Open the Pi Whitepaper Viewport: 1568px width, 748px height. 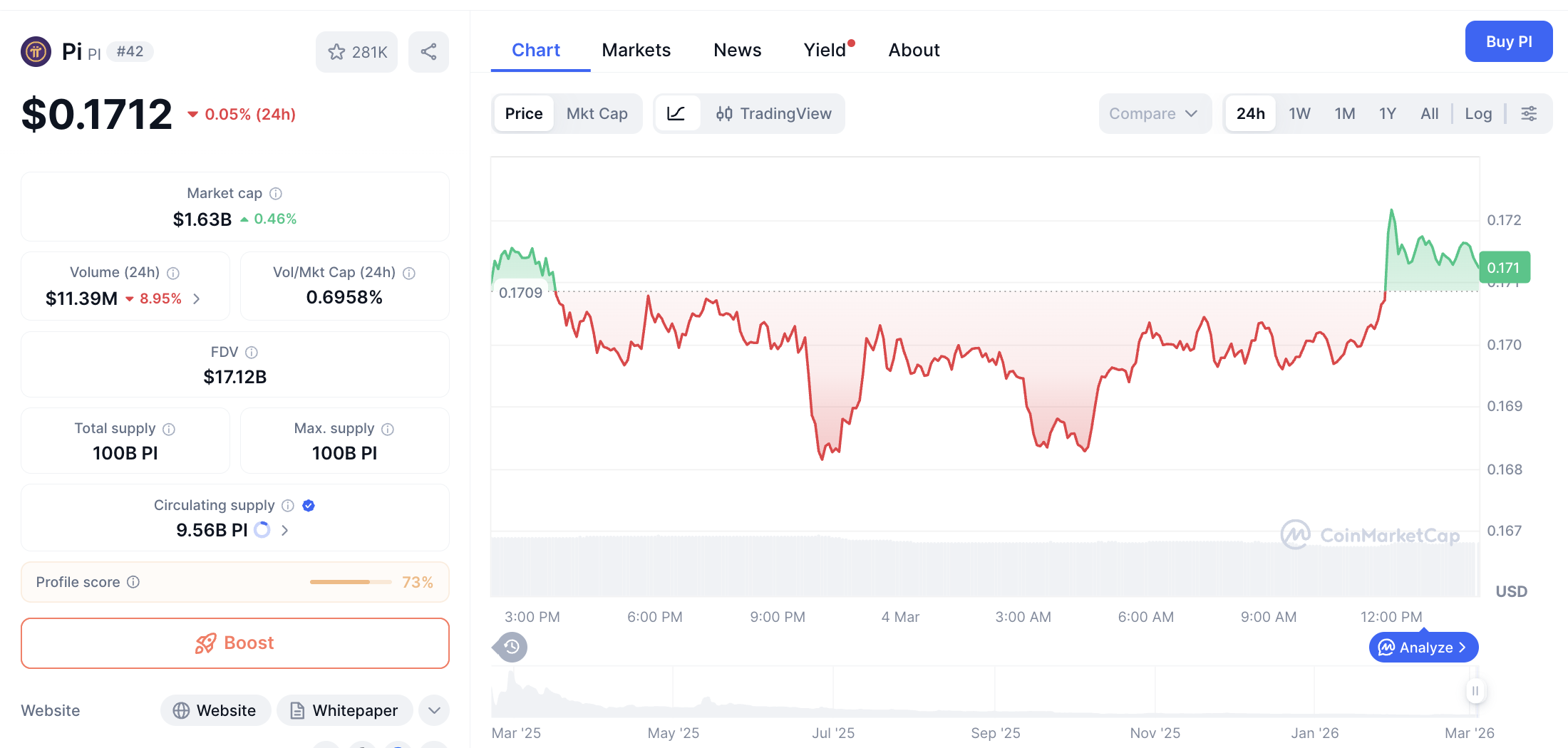click(x=344, y=710)
